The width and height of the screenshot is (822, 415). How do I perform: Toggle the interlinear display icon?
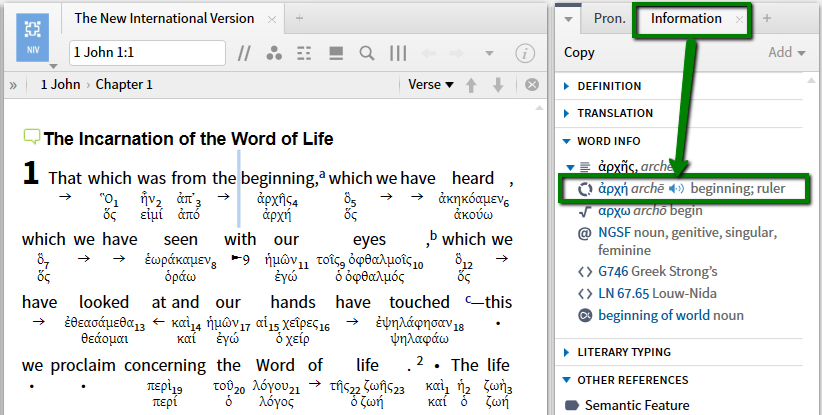304,53
